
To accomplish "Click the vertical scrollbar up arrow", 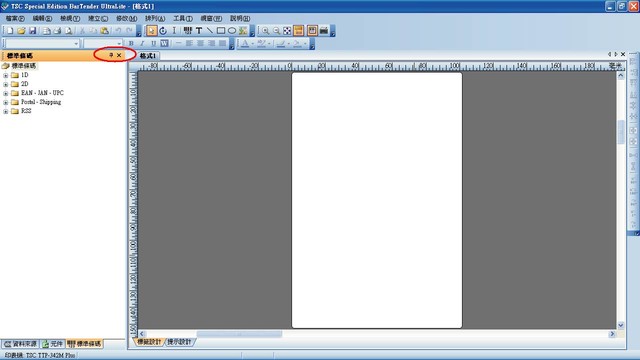I will (x=621, y=76).
